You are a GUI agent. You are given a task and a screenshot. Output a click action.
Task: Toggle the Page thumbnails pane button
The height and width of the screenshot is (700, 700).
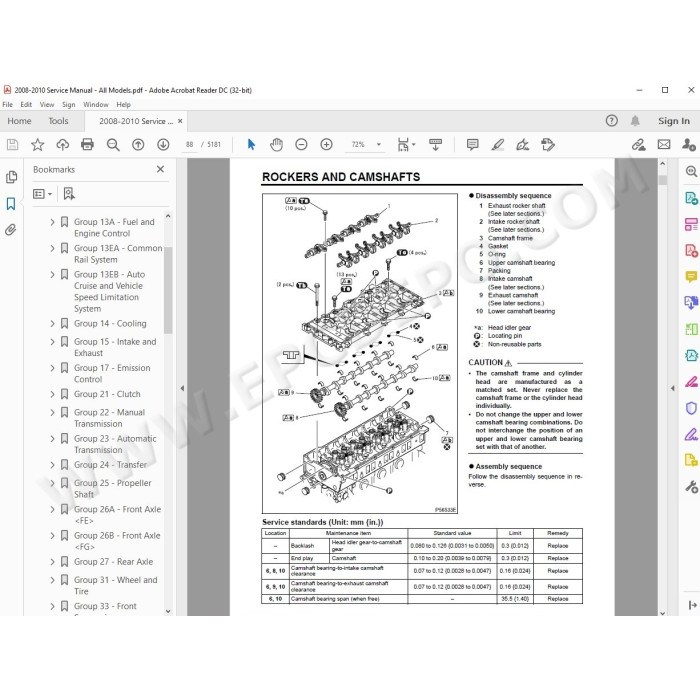click(x=12, y=178)
